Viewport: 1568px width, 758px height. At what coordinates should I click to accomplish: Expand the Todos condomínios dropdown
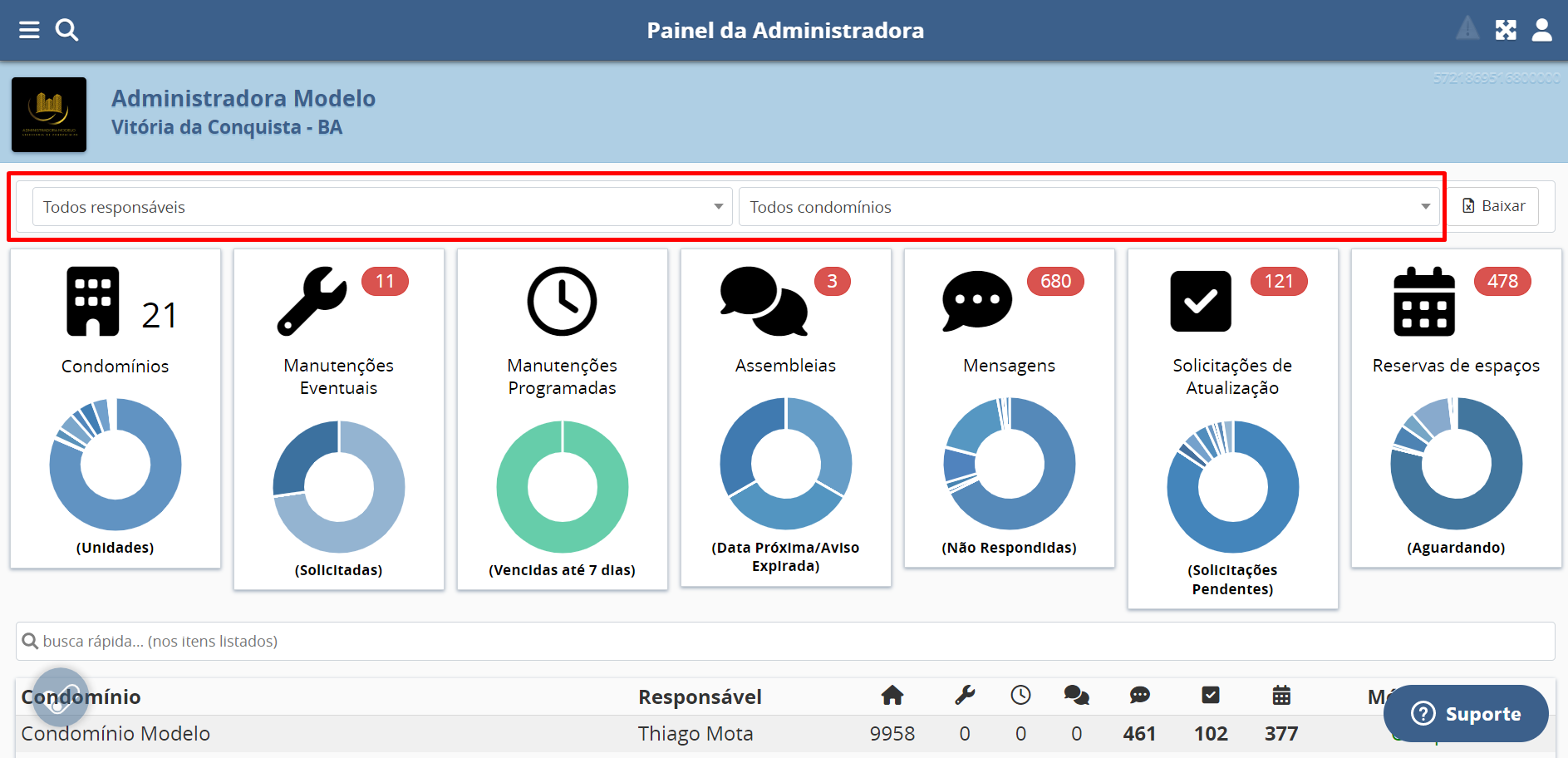point(1089,207)
